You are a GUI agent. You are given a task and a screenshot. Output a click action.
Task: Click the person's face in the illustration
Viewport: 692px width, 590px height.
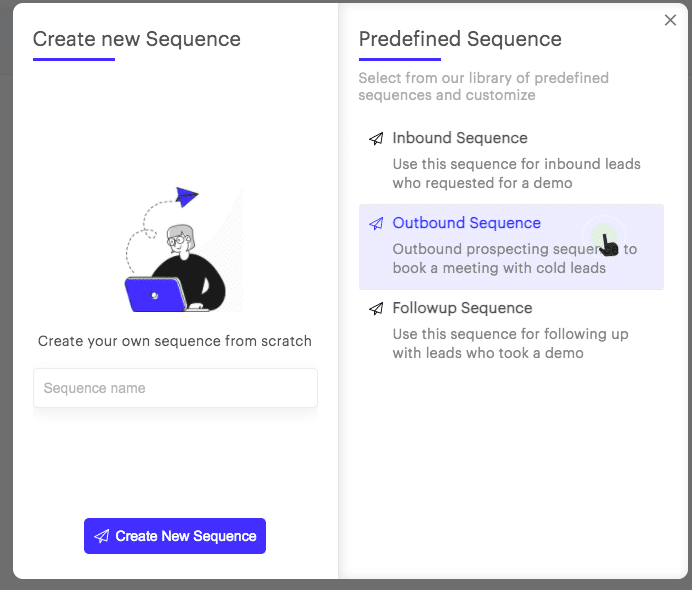pyautogui.click(x=180, y=240)
